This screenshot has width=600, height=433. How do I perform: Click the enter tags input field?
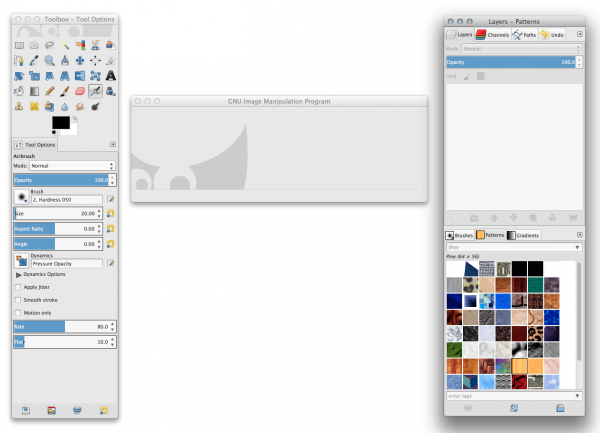[510, 396]
